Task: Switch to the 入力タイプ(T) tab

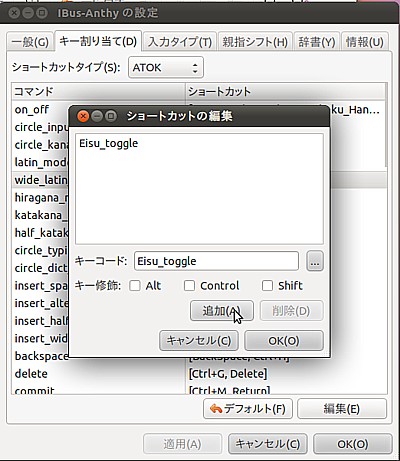Action: [x=180, y=42]
